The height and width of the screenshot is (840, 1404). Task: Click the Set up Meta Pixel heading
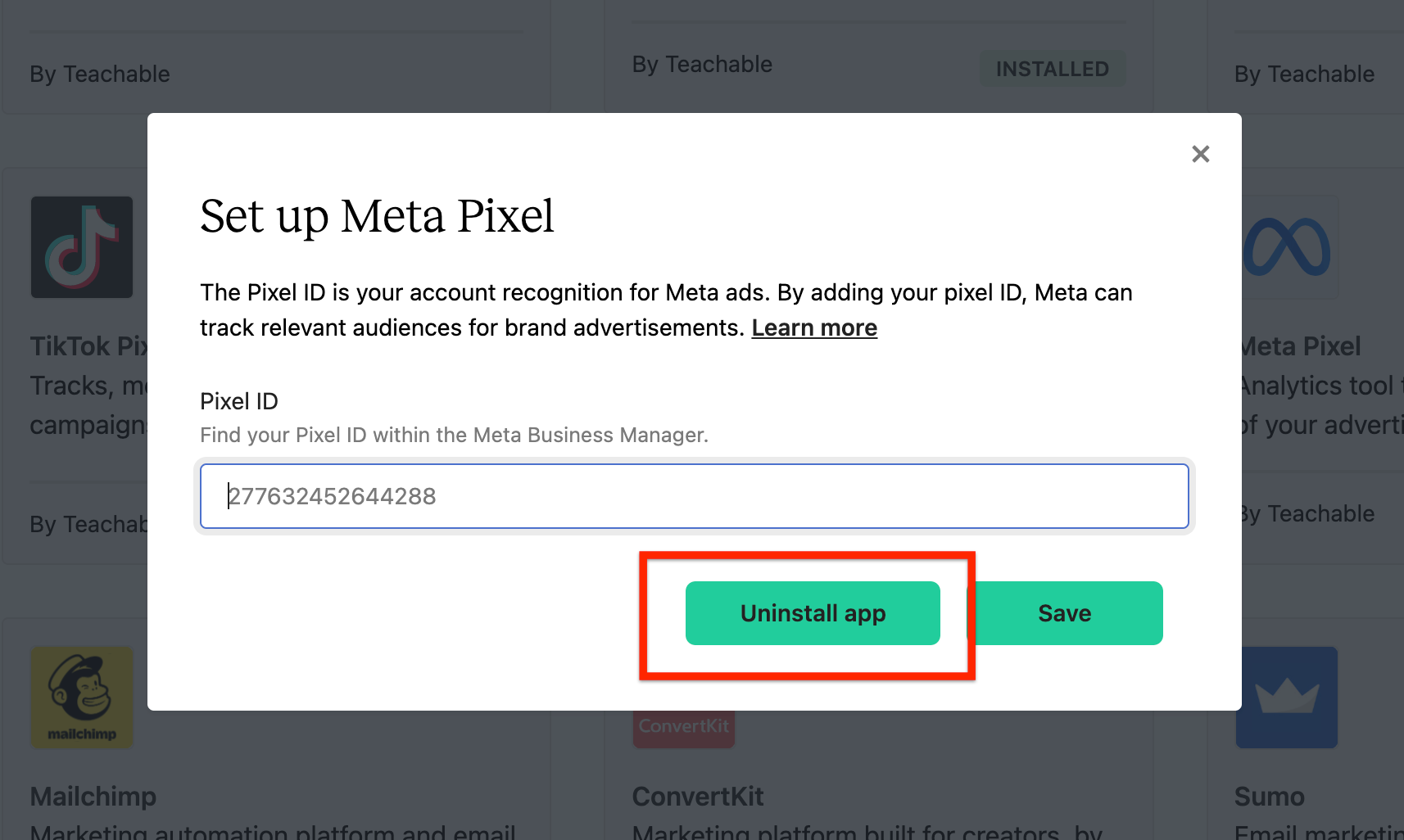(378, 217)
